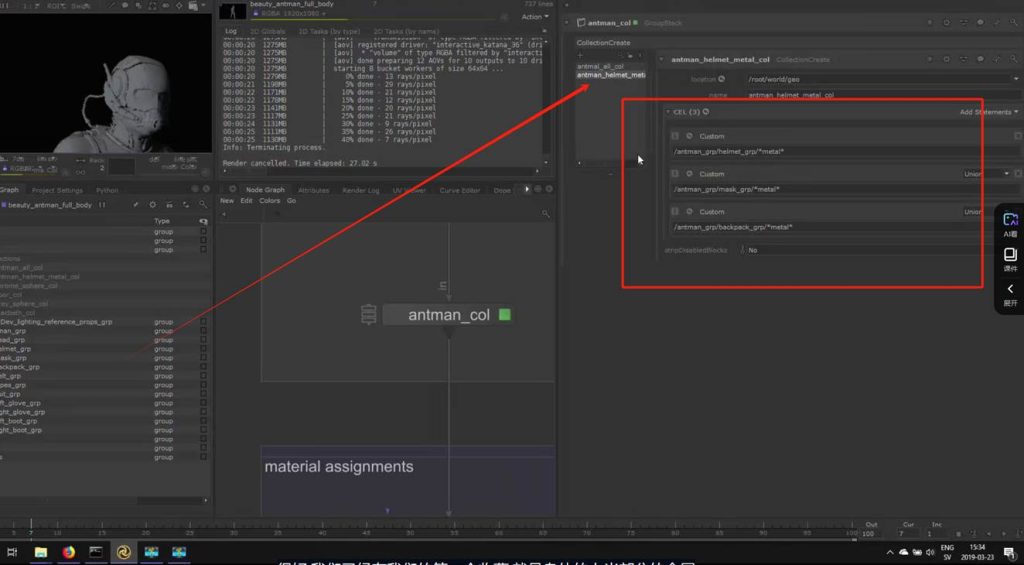Toggle enable box of helmet_grp CEL statement
The image size is (1024, 565).
pos(675,136)
